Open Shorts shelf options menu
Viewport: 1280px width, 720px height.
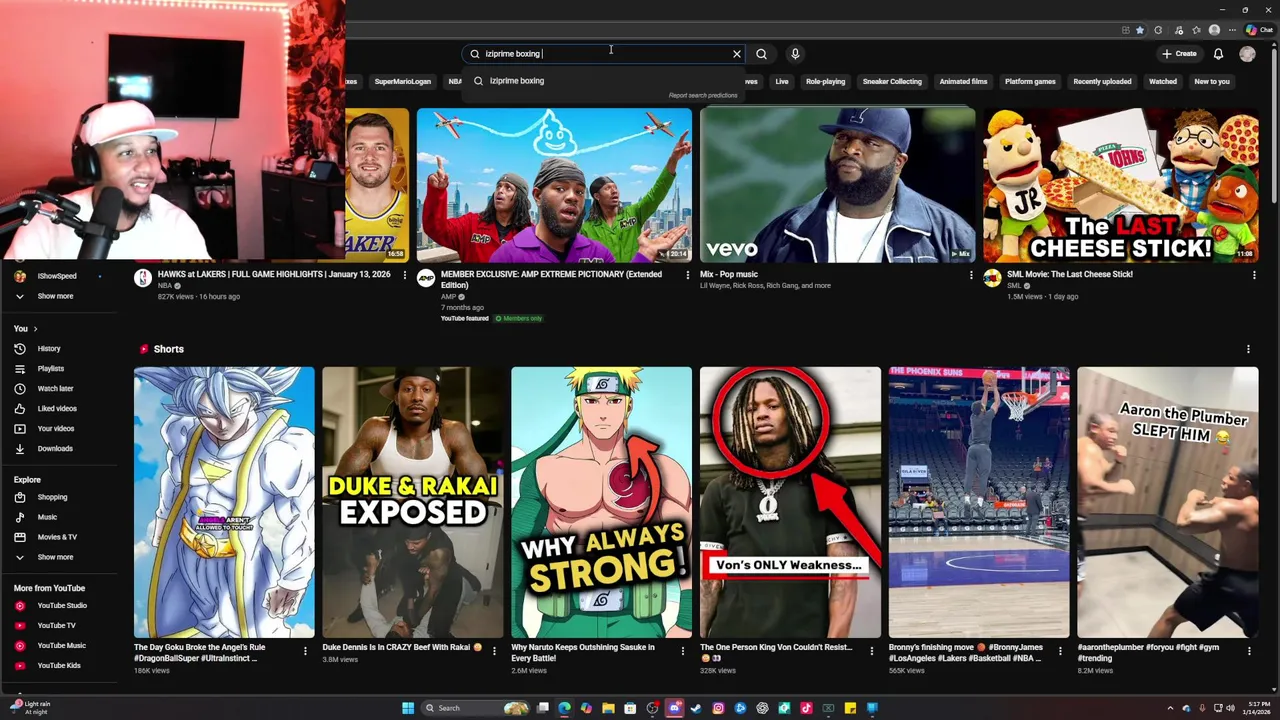[1248, 349]
